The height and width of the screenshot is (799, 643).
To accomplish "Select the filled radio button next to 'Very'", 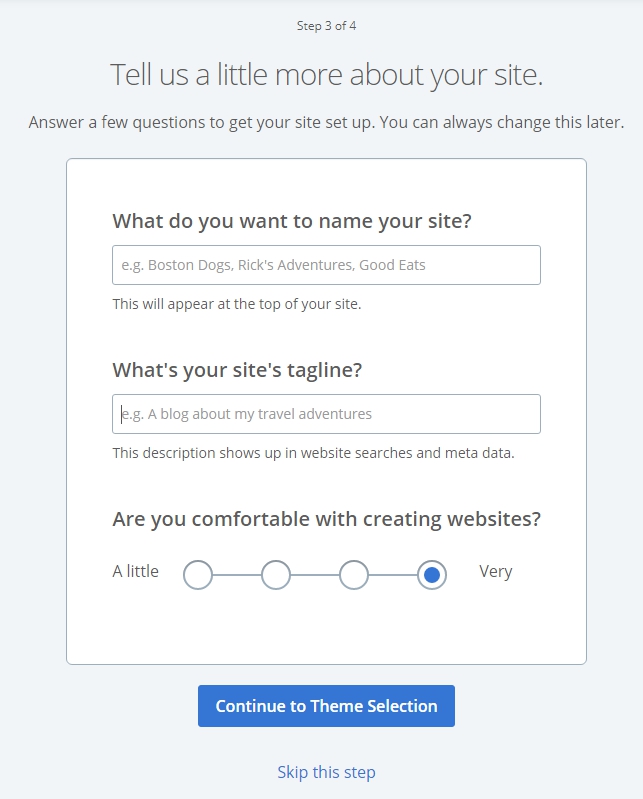I will [432, 575].
